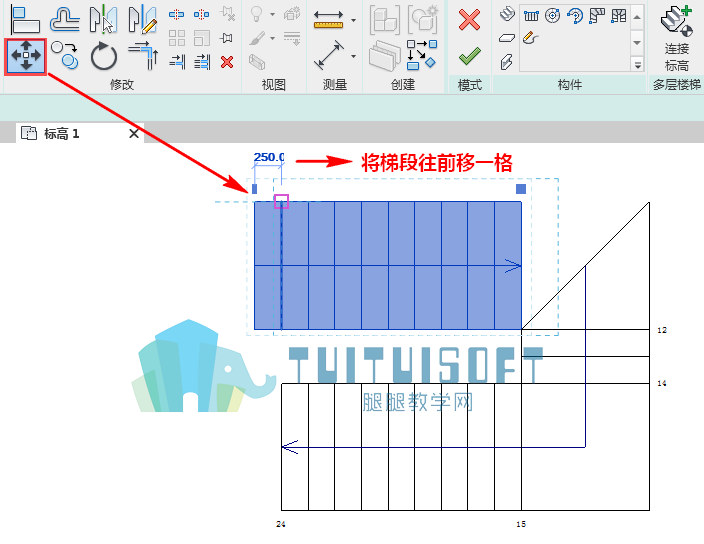Image resolution: width=704 pixels, height=544 pixels.
Task: Select the Copy tool icon
Action: [x=65, y=55]
